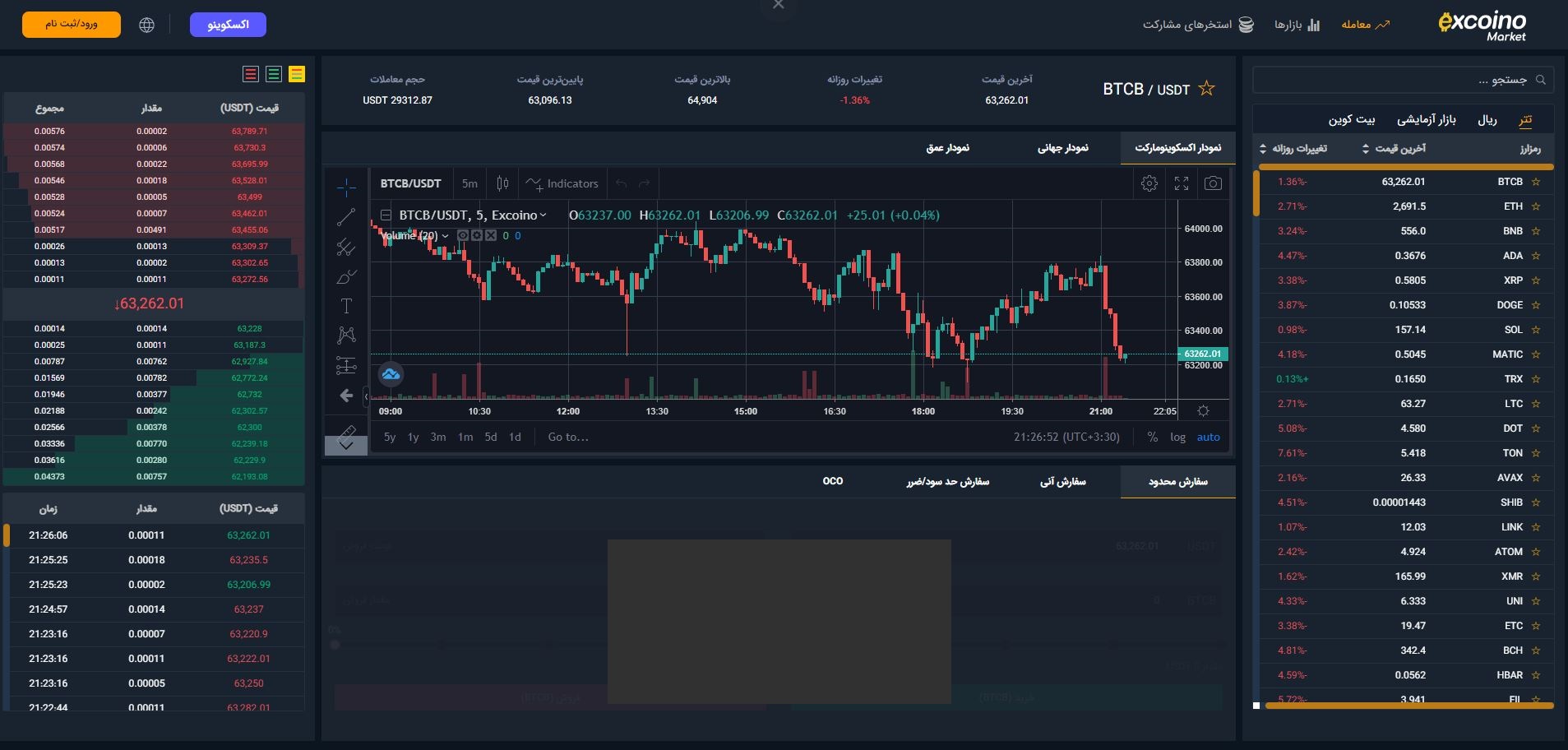Viewport: 1568px width, 750px height.
Task: Click the orange login/register button
Action: 72,25
